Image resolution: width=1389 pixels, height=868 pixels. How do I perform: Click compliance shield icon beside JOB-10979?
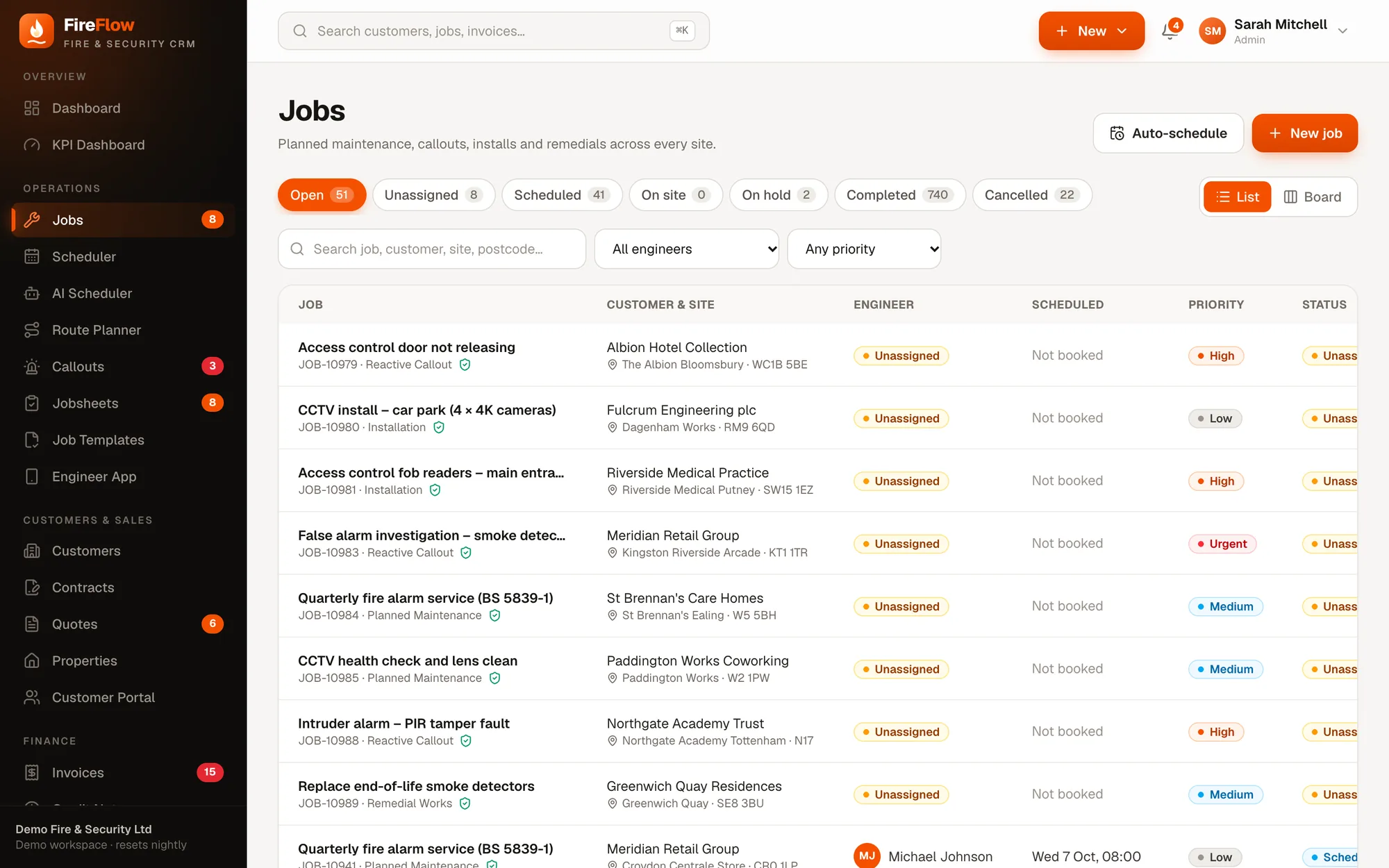tap(465, 365)
